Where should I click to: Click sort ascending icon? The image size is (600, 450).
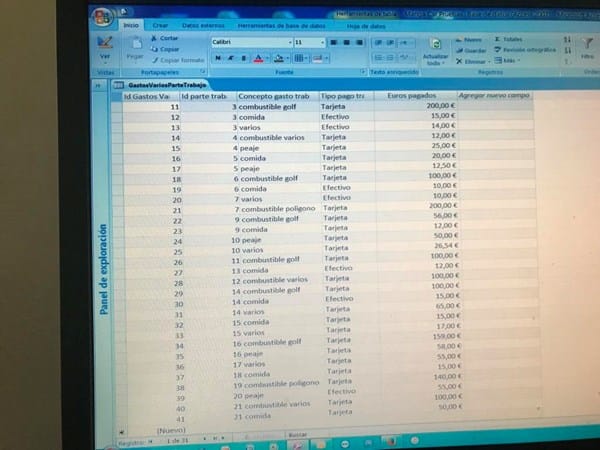(x=567, y=39)
